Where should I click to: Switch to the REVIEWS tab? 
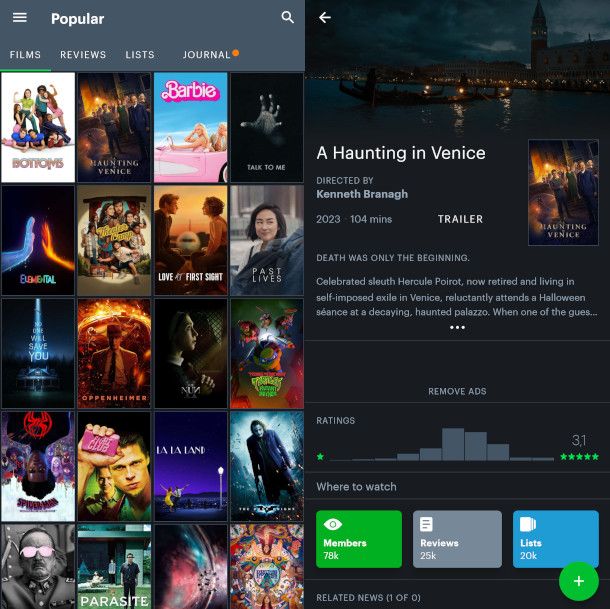click(83, 55)
